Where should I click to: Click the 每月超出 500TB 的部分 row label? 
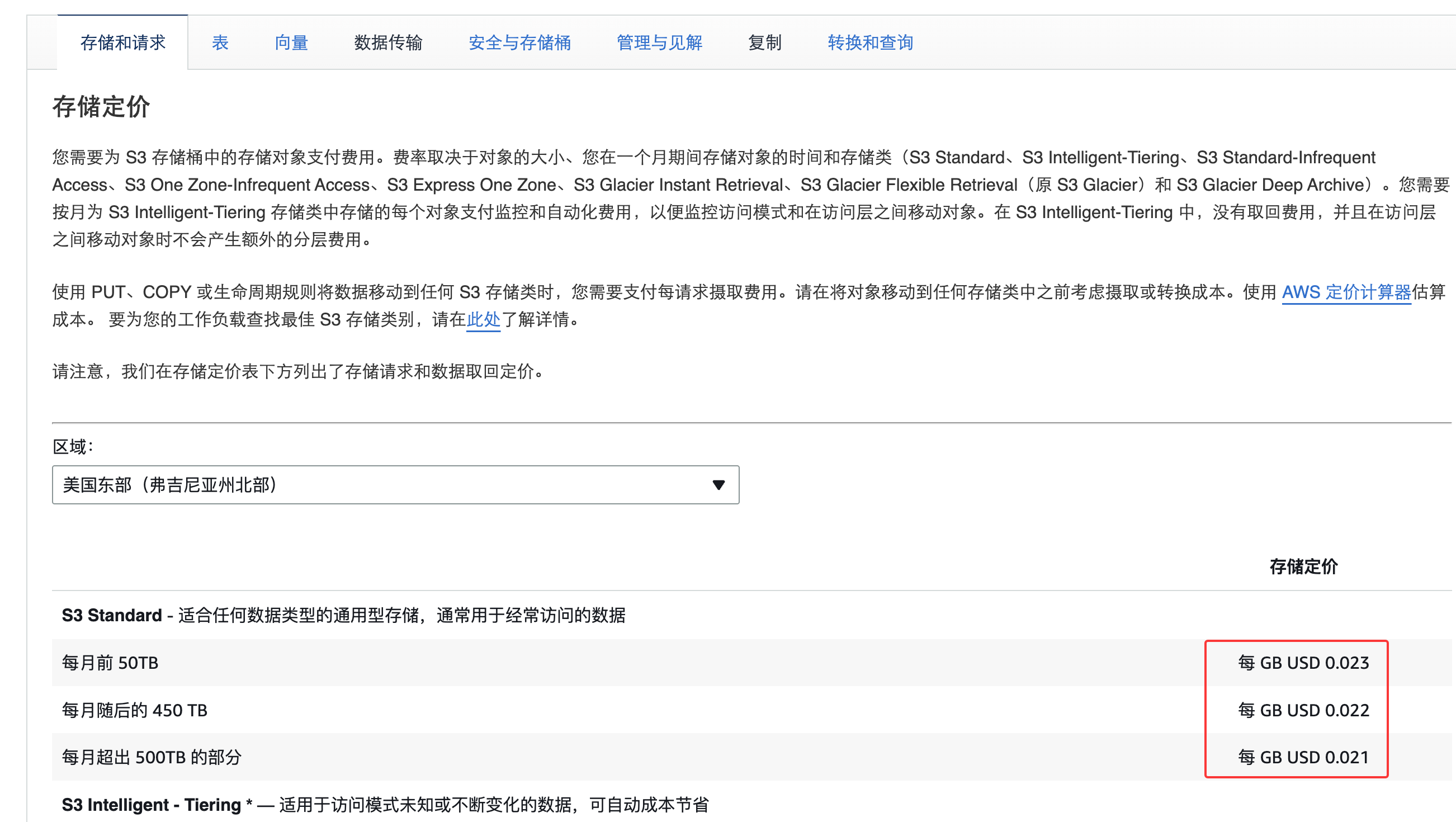point(152,757)
